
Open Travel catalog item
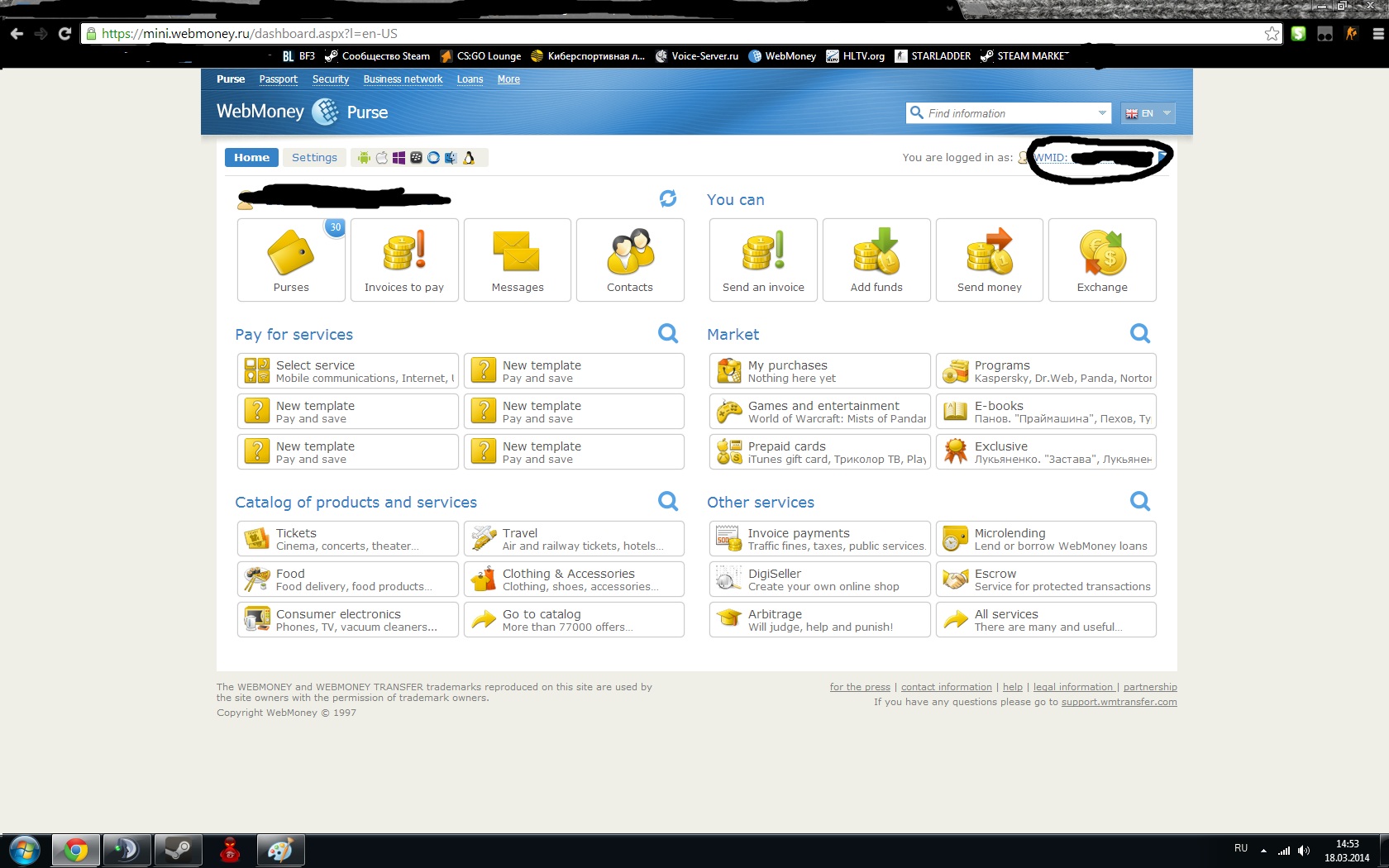click(574, 538)
